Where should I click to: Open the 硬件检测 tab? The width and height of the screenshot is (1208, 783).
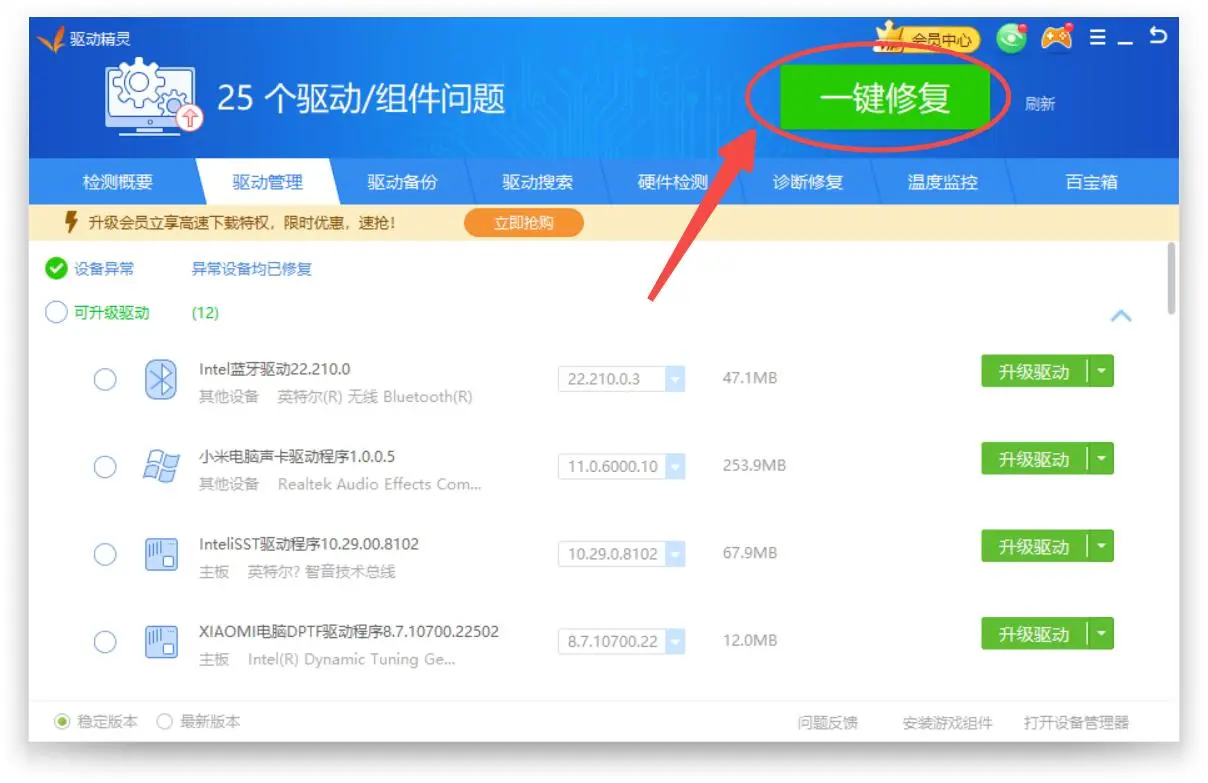coord(672,182)
